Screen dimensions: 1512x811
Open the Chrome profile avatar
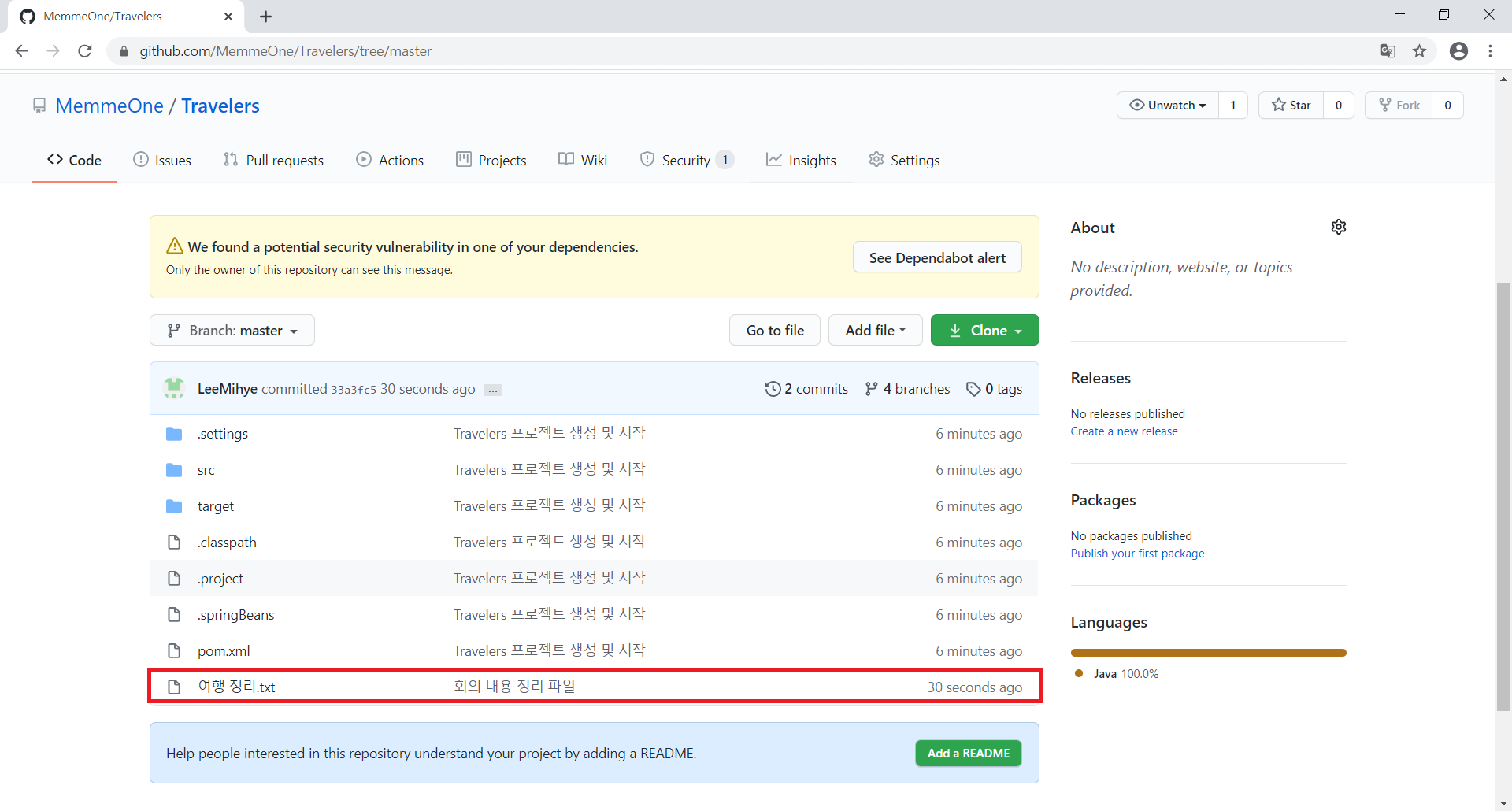(x=1458, y=51)
